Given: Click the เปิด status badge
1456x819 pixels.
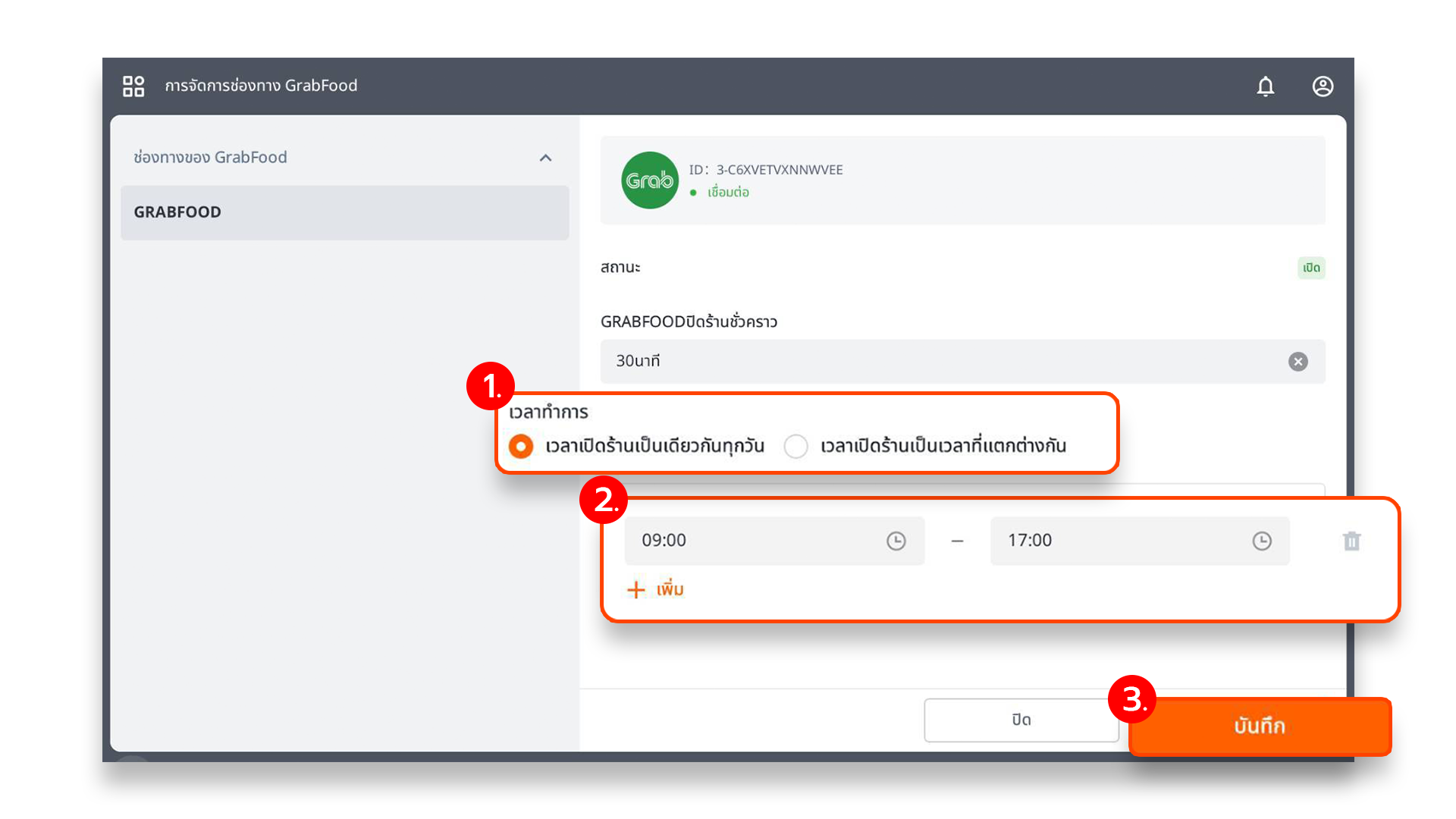Looking at the screenshot, I should tap(1311, 268).
